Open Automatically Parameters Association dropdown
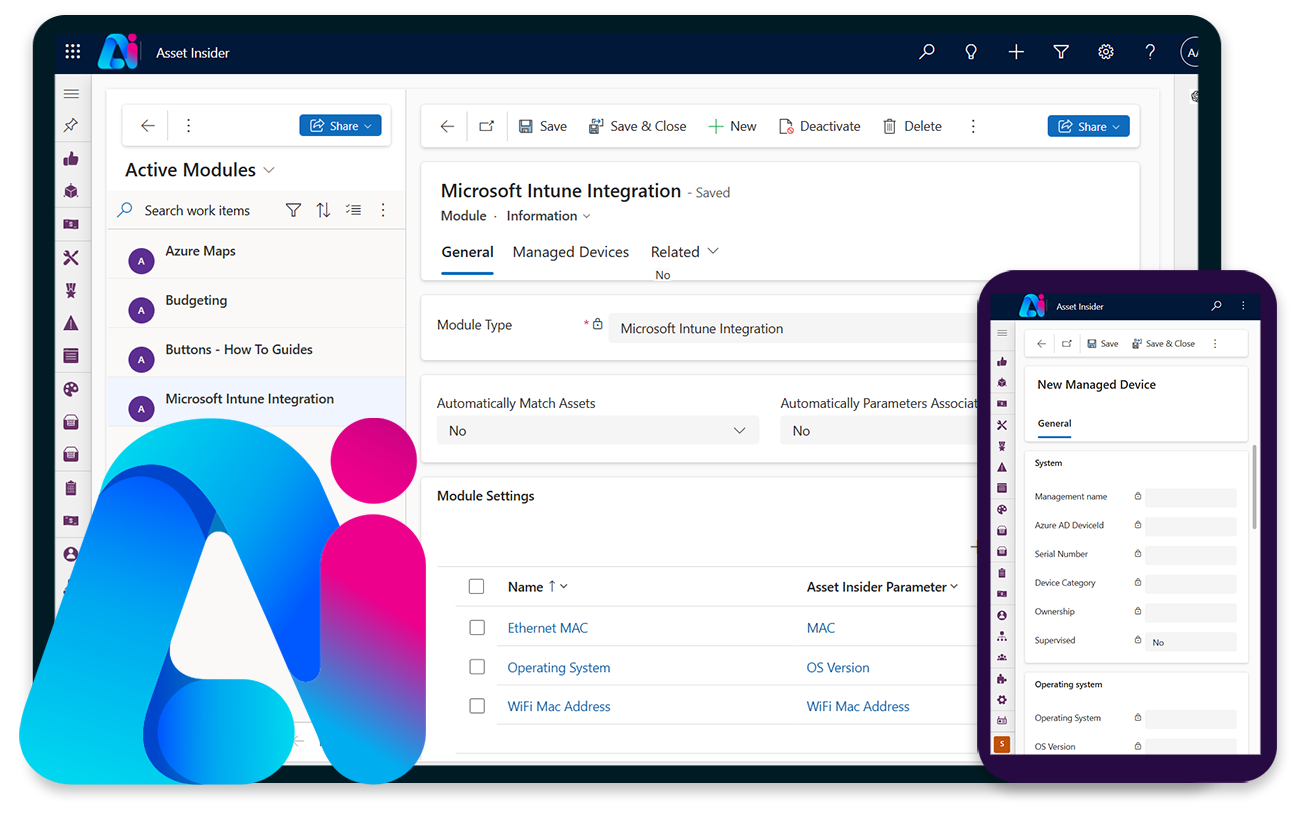The height and width of the screenshot is (829, 1300). [x=879, y=431]
